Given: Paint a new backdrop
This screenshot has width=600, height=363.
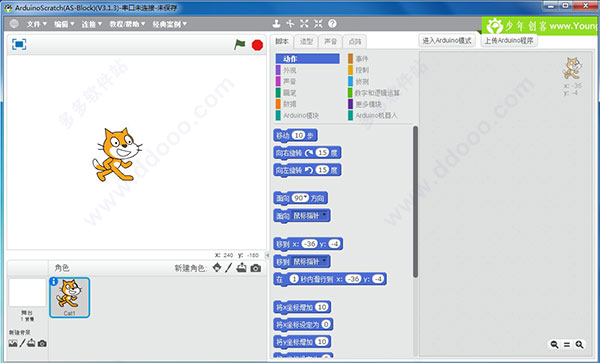Looking at the screenshot, I should pyautogui.click(x=22, y=343).
